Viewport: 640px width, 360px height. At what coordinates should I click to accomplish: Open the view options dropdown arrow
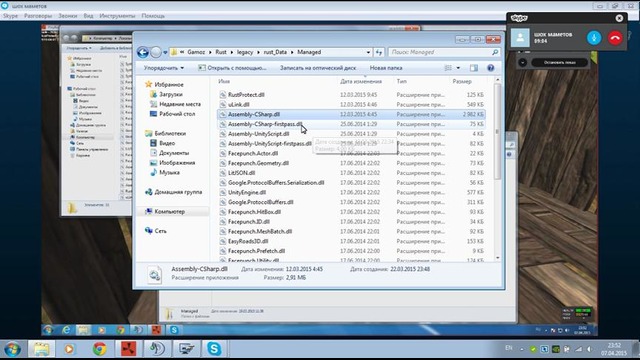pyautogui.click(x=458, y=68)
